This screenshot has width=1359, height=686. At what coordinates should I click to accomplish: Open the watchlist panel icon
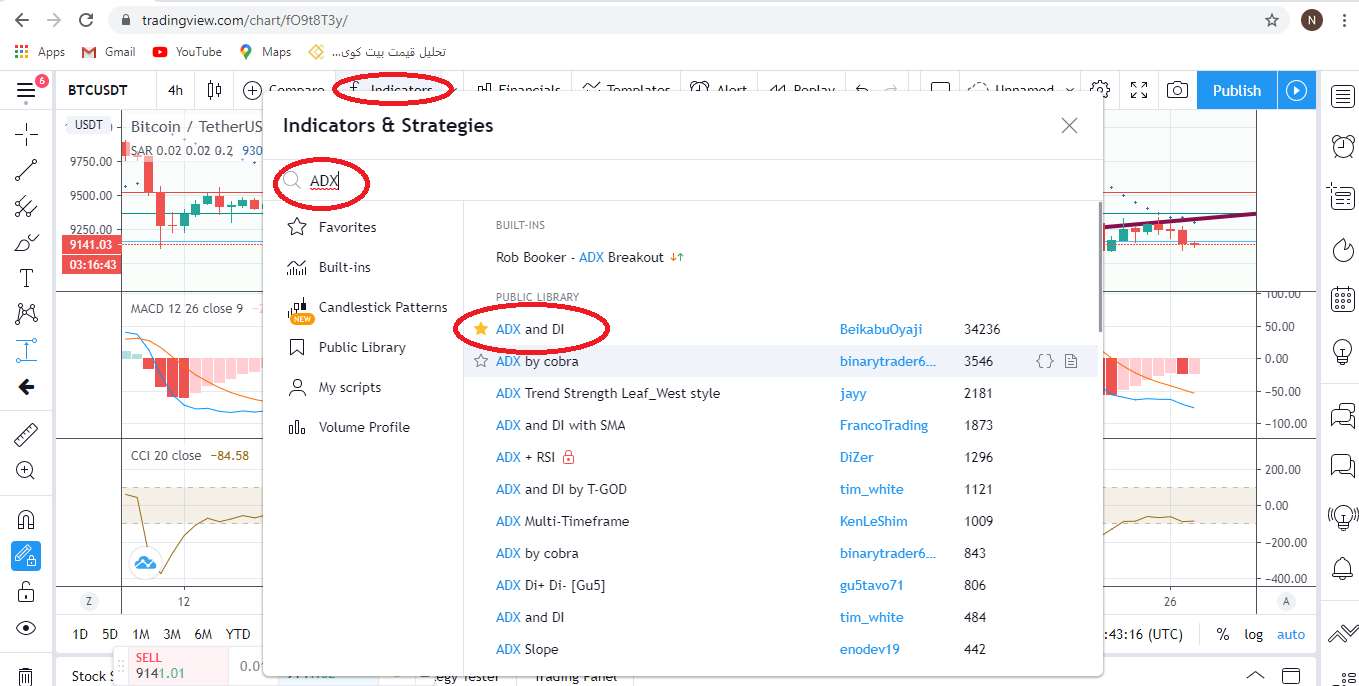(x=1343, y=96)
